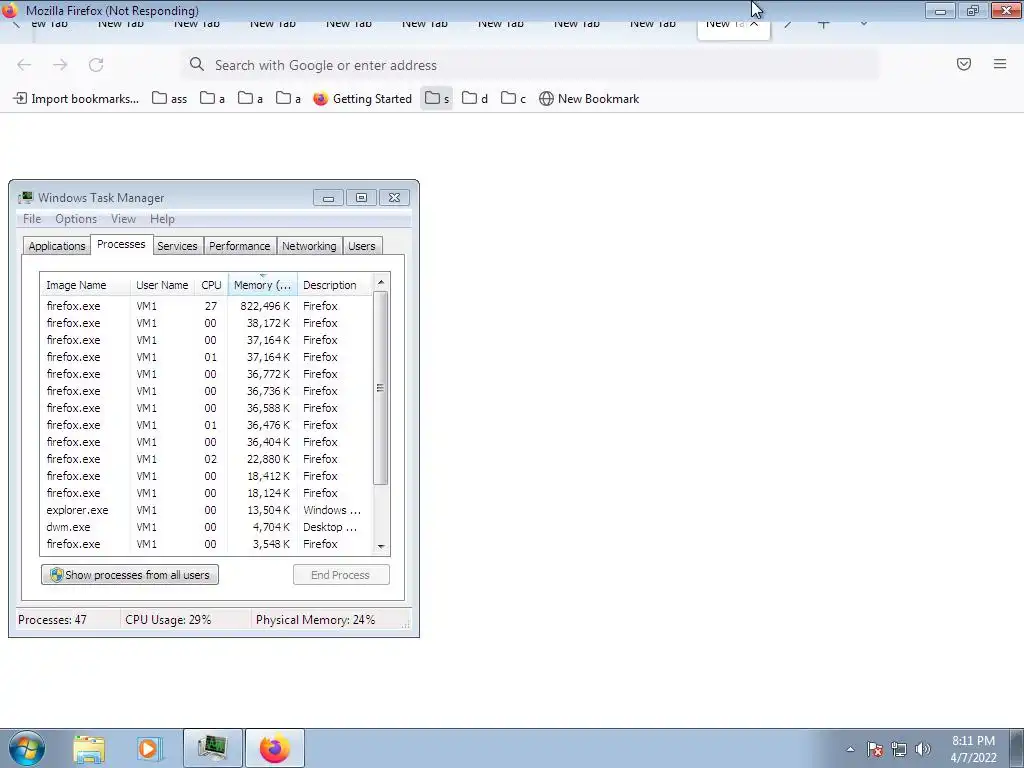The width and height of the screenshot is (1024, 768).
Task: Click the process list scroll up arrow
Action: 381,282
